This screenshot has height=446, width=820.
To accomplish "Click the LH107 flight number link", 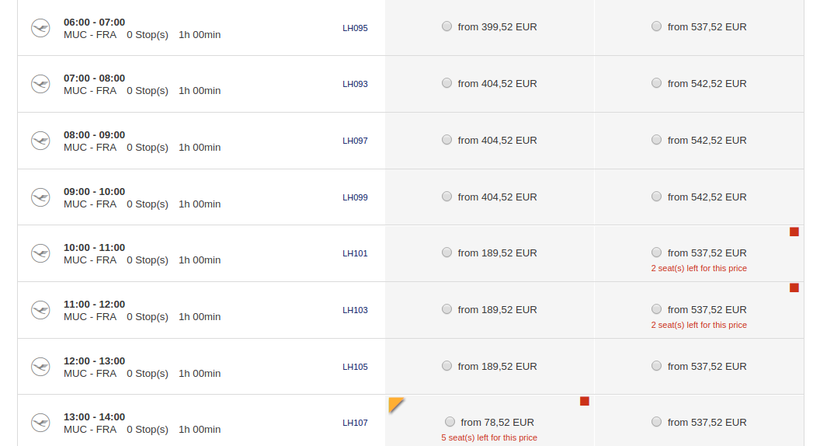I will pyautogui.click(x=354, y=423).
